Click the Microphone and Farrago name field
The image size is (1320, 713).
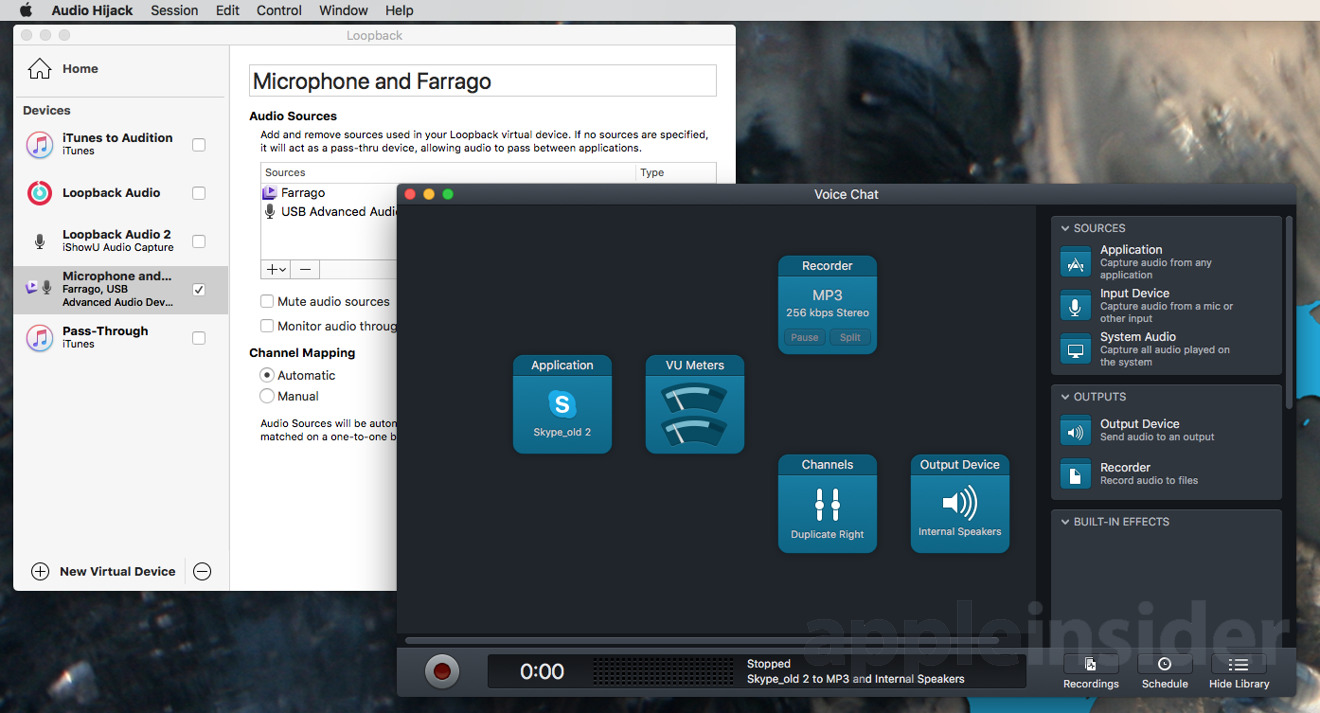pyautogui.click(x=483, y=81)
